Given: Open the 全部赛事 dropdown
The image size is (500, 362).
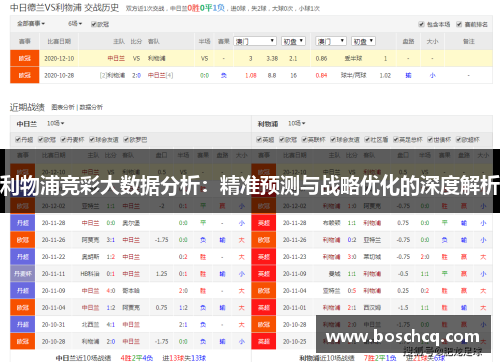Looking at the screenshot, I should point(31,24).
